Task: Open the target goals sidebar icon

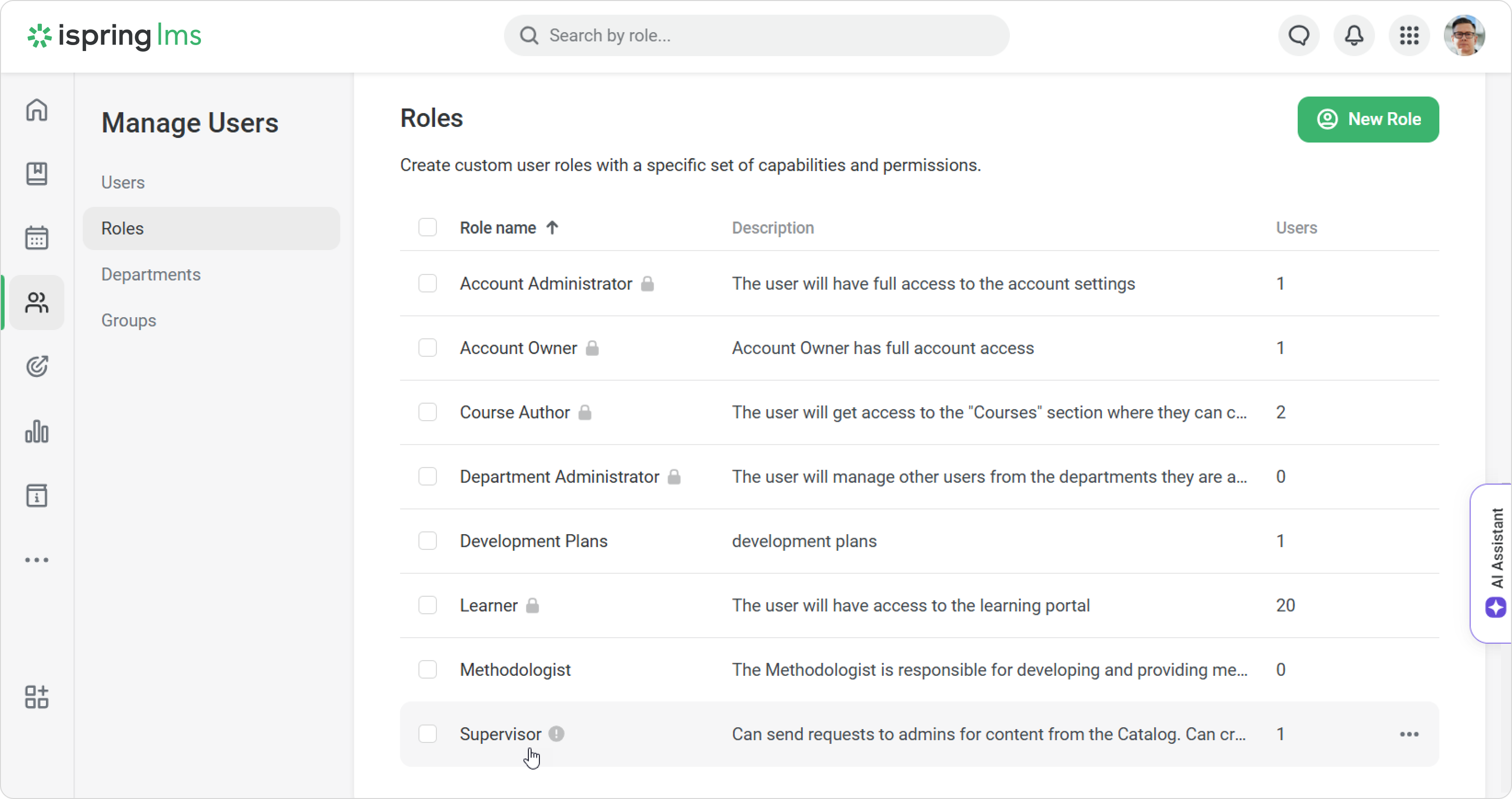Action: [x=36, y=367]
